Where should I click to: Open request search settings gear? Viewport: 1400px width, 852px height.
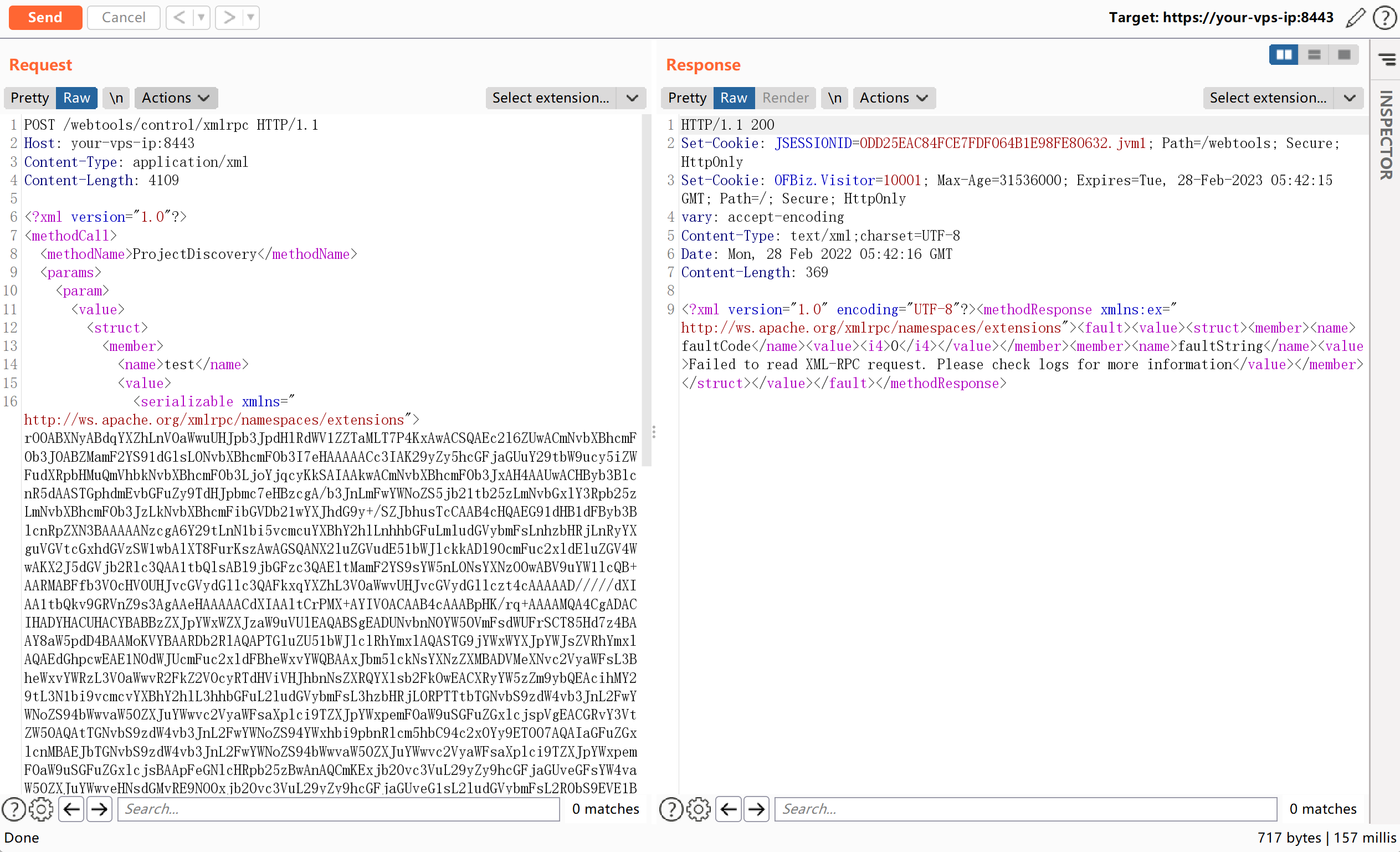pos(41,809)
